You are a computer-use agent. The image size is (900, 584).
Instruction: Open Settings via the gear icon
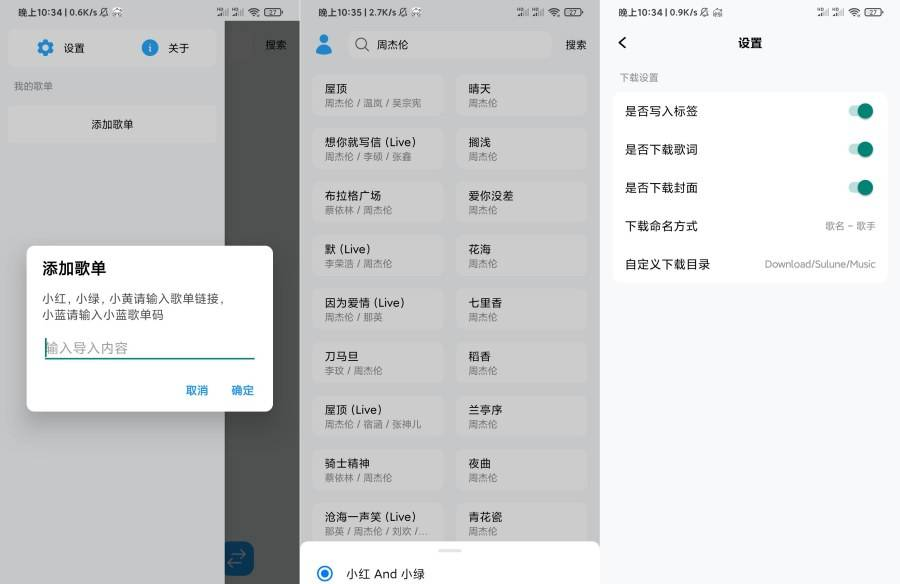tap(45, 48)
